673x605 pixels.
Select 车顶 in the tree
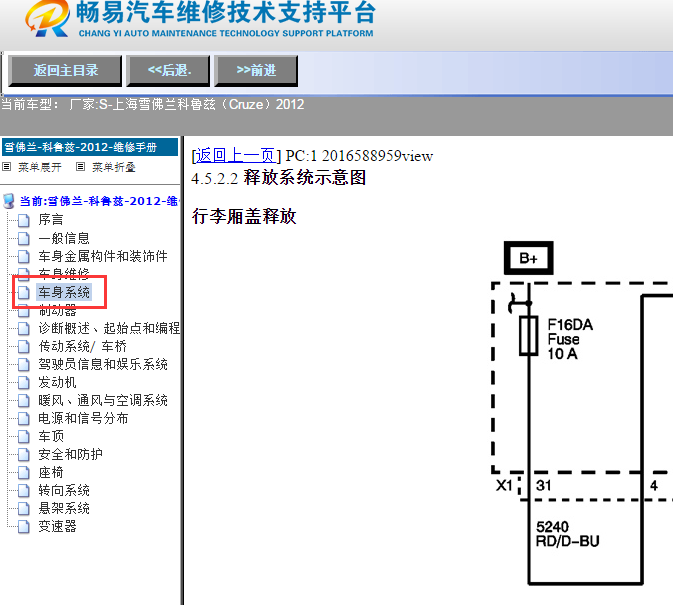[x=51, y=436]
